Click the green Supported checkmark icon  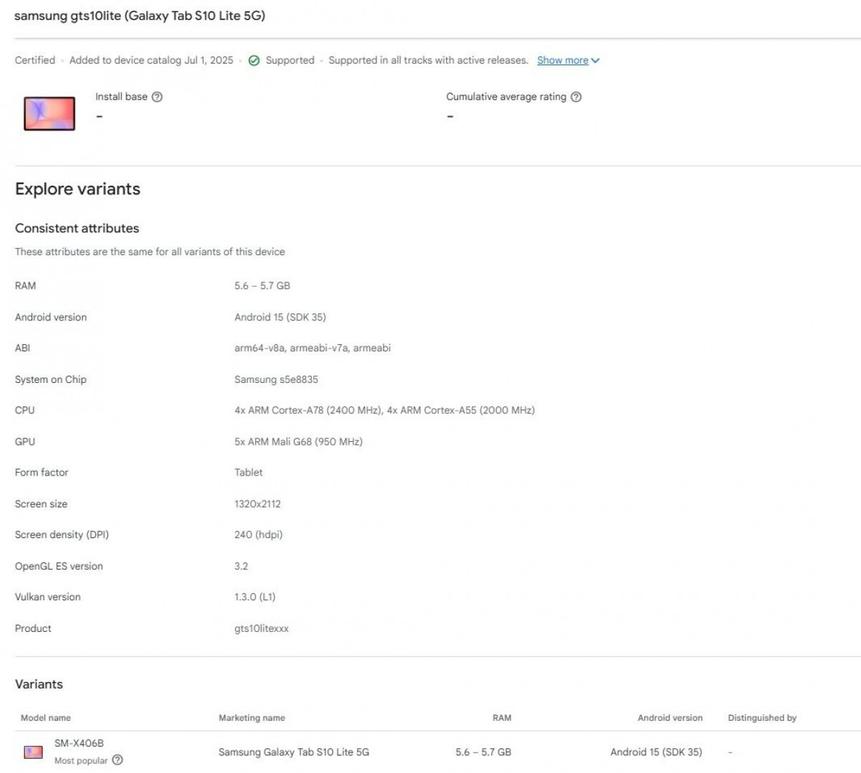pyautogui.click(x=254, y=60)
